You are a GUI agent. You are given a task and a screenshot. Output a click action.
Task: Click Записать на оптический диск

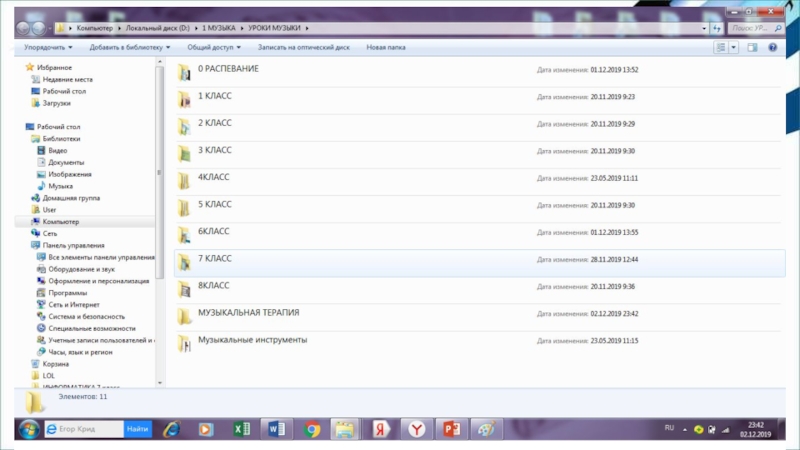point(303,47)
